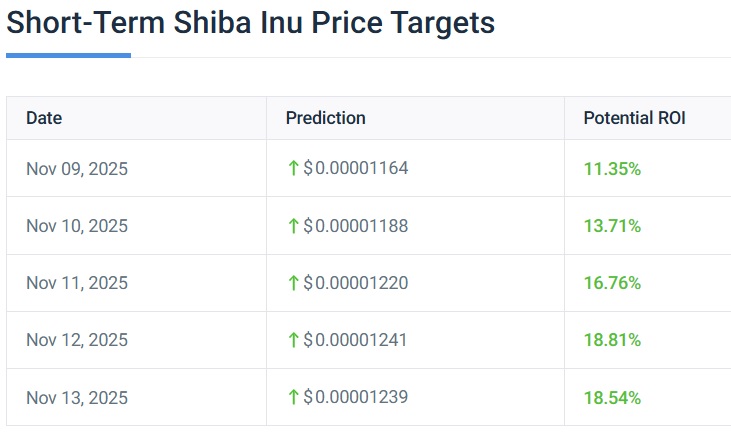Click the Nov 13, 2025 date cell
The image size is (731, 446).
tap(77, 398)
